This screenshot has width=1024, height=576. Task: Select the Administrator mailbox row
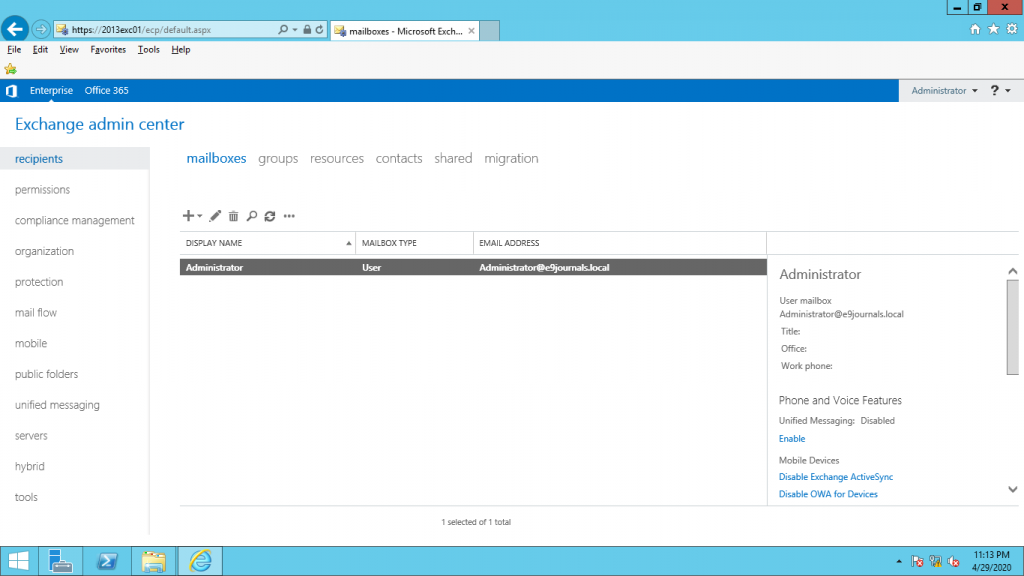click(473, 267)
